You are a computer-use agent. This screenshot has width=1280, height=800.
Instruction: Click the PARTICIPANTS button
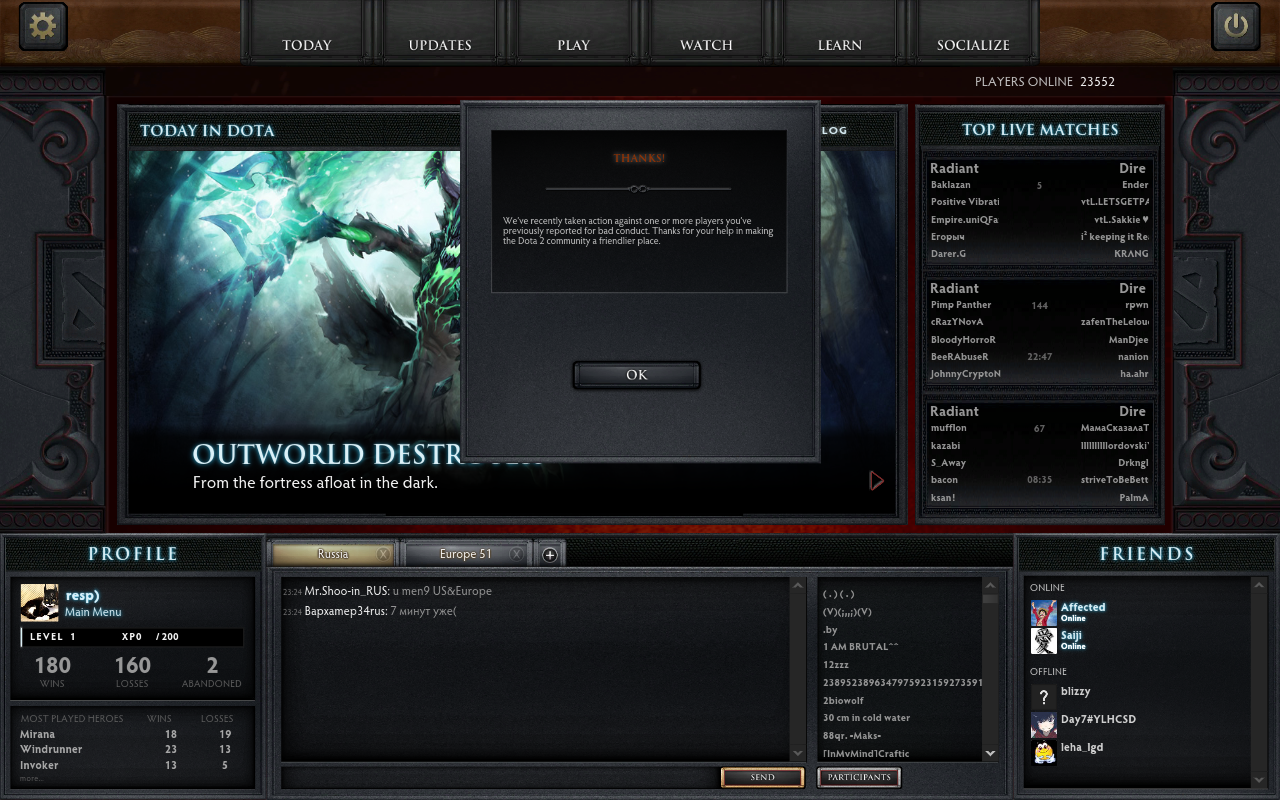859,777
